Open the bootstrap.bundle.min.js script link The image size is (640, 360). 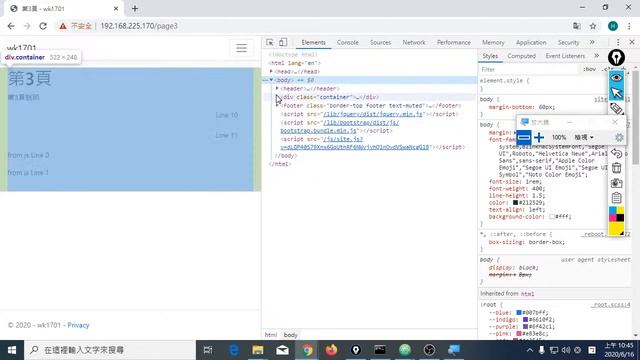pos(340,127)
